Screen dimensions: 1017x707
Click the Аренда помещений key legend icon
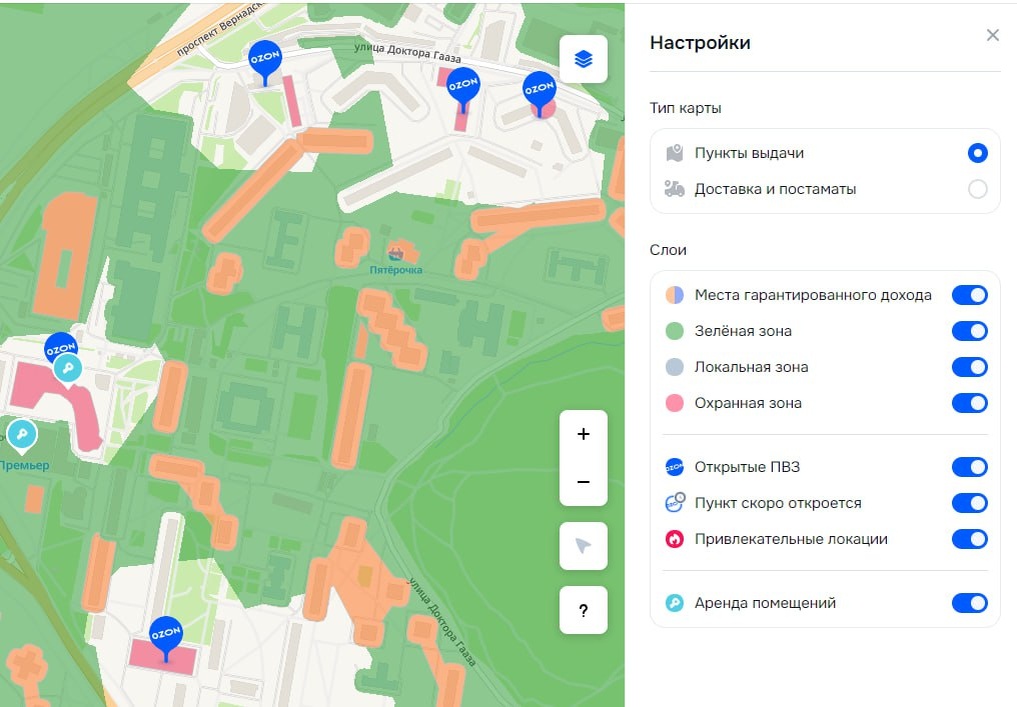tap(675, 603)
